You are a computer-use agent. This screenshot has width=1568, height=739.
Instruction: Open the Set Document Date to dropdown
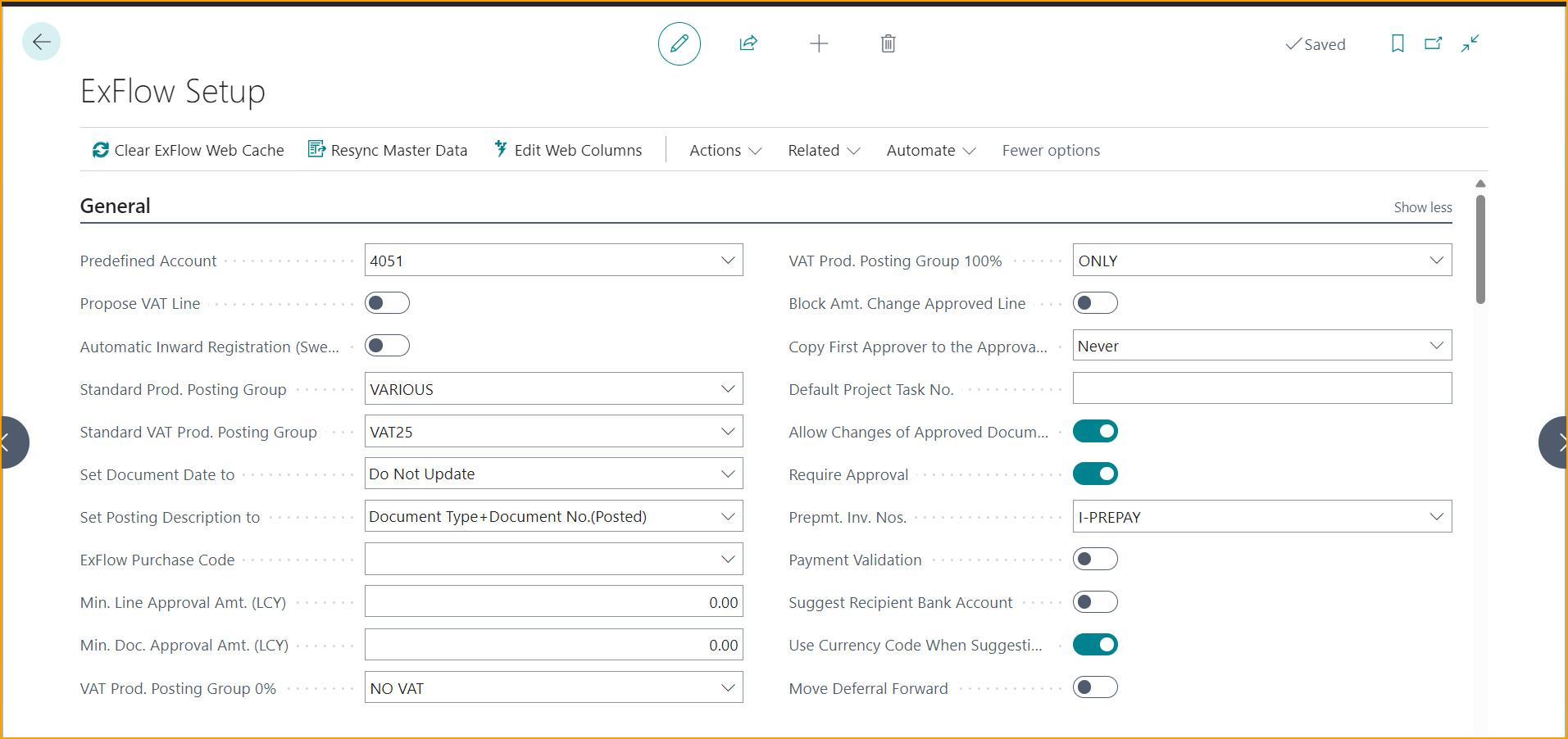pos(727,474)
